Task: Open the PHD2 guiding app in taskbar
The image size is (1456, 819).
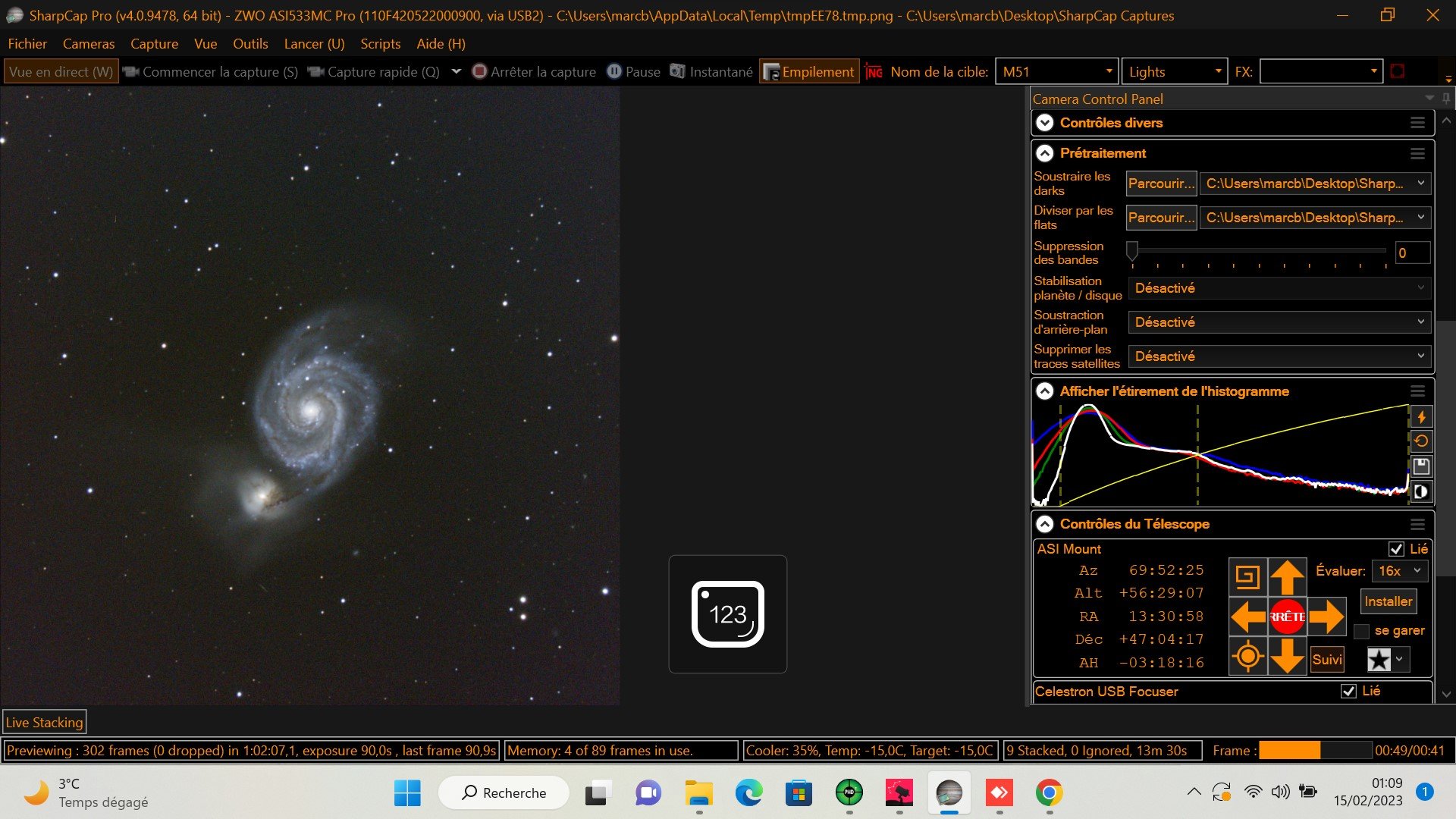Action: 849,793
